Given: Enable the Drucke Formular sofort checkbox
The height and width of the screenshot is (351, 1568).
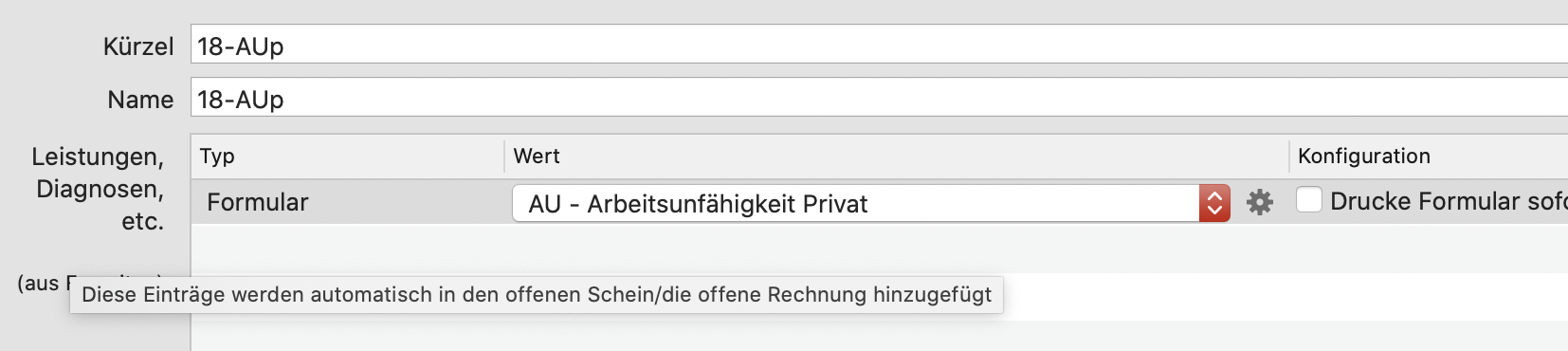Looking at the screenshot, I should point(1308,200).
